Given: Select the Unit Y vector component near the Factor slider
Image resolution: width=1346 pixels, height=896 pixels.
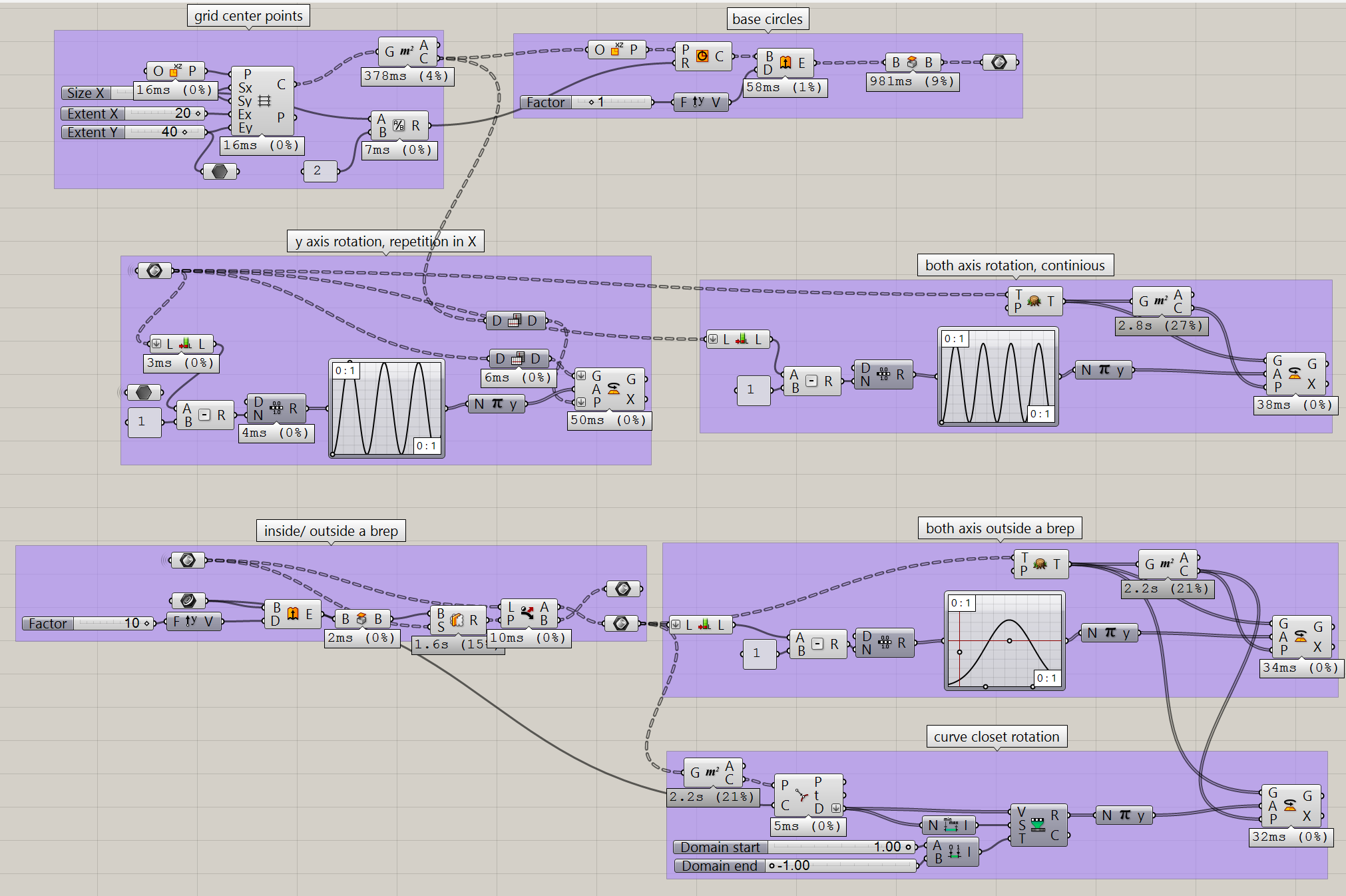Looking at the screenshot, I should click(x=701, y=102).
